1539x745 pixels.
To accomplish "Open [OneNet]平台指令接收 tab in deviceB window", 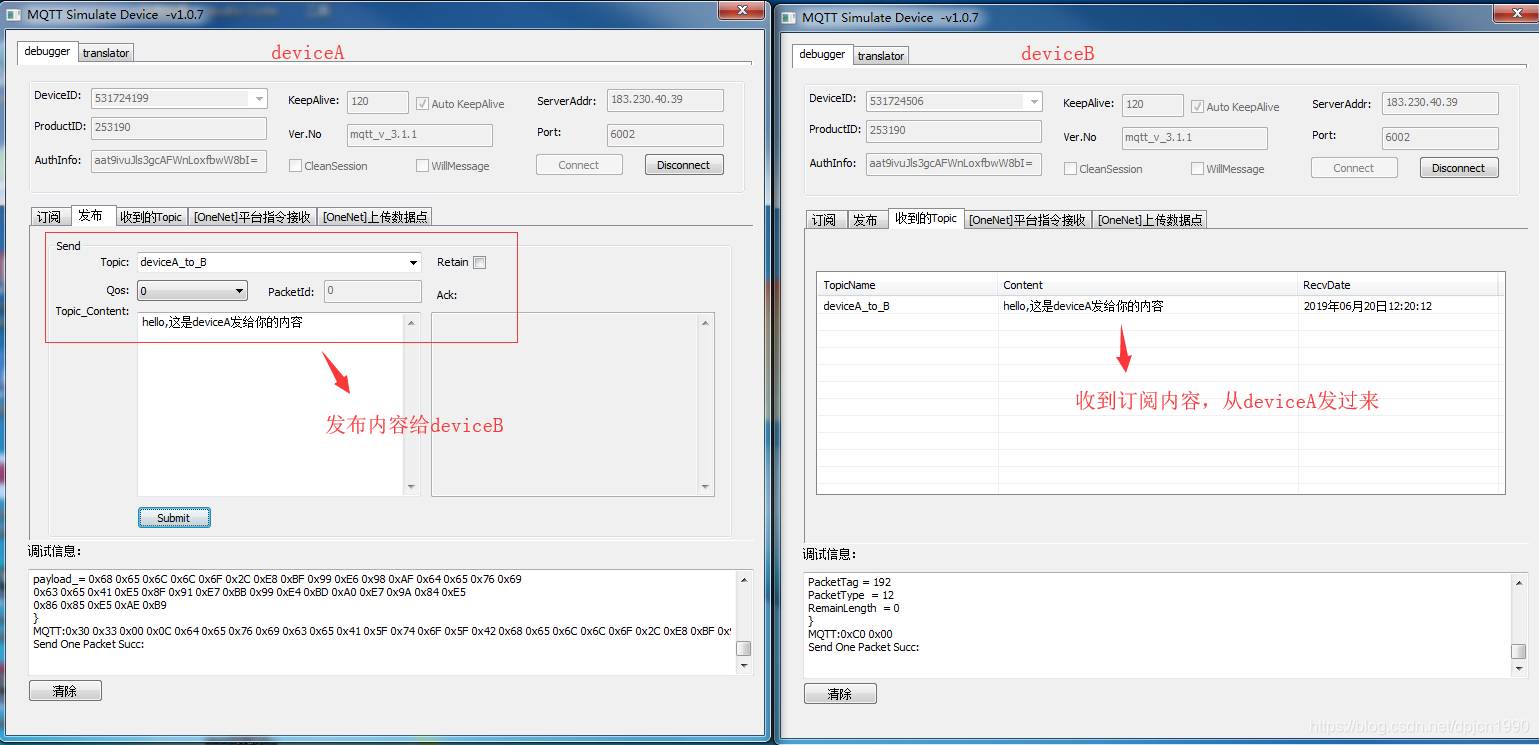I will 1027,220.
